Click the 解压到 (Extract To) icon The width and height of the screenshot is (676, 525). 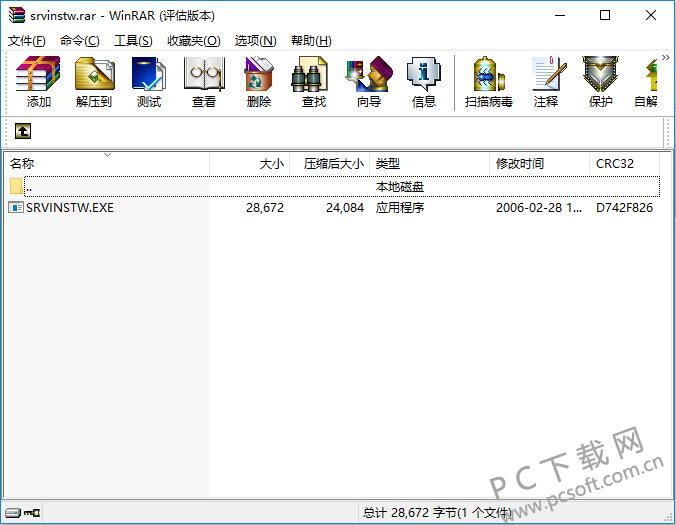94,82
